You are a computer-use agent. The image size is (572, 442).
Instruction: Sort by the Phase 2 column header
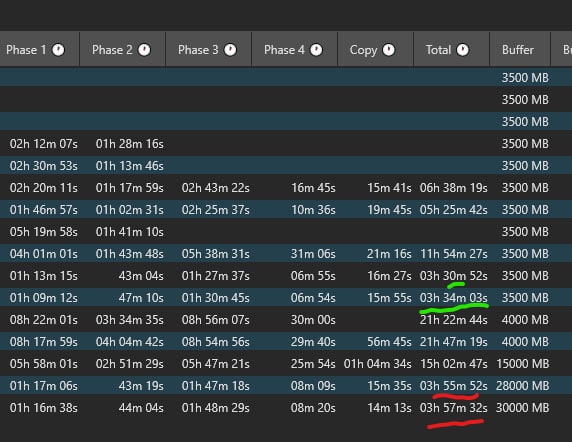tap(123, 49)
